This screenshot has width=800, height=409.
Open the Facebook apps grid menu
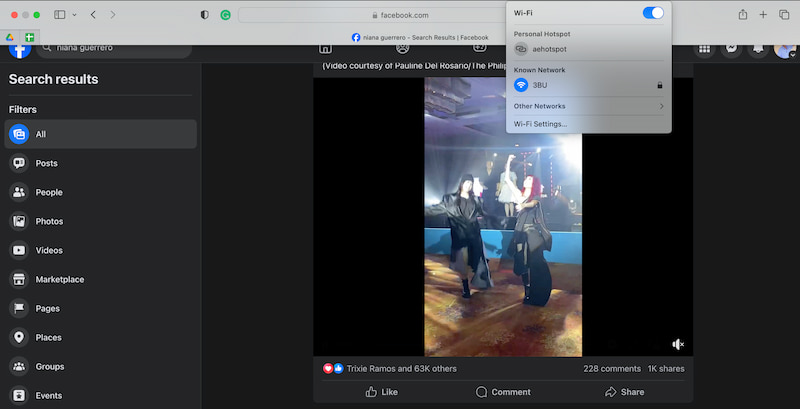705,48
